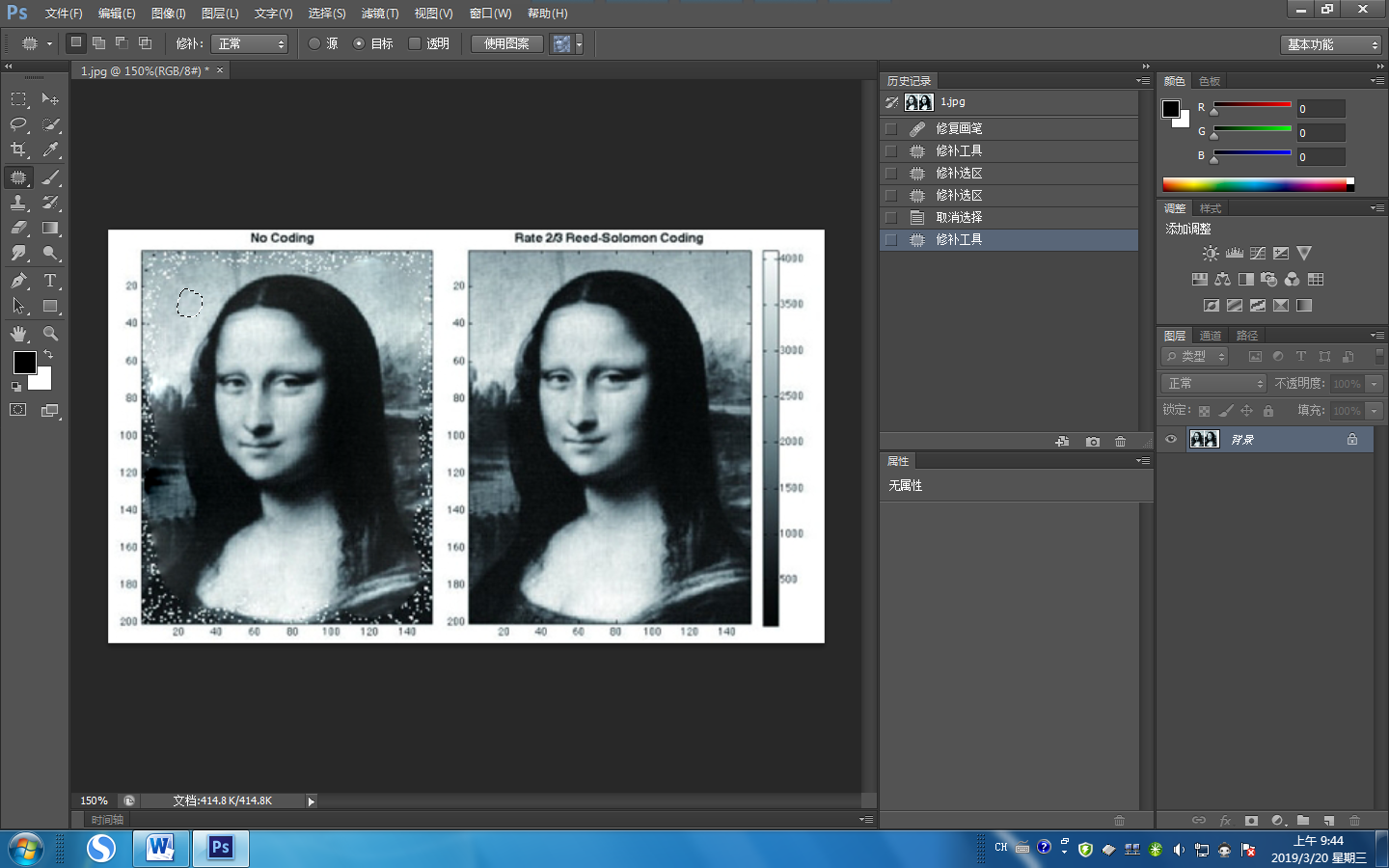Image resolution: width=1389 pixels, height=868 pixels.
Task: Toggle visibility of 背景 layer
Action: [1171, 440]
